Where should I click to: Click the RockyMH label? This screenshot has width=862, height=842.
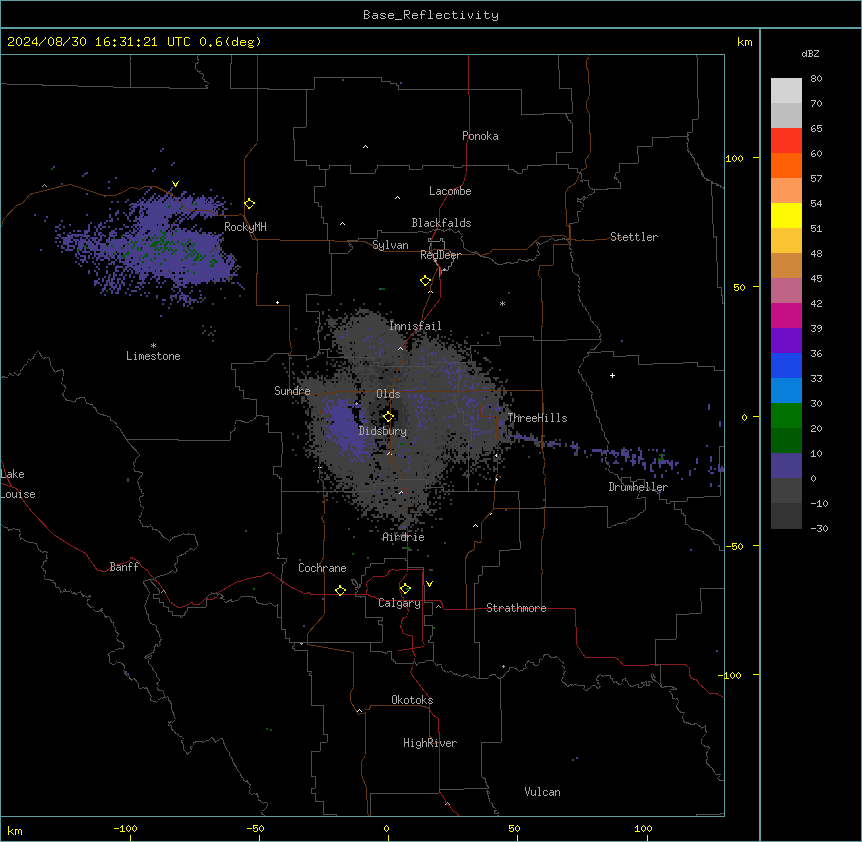pyautogui.click(x=245, y=227)
